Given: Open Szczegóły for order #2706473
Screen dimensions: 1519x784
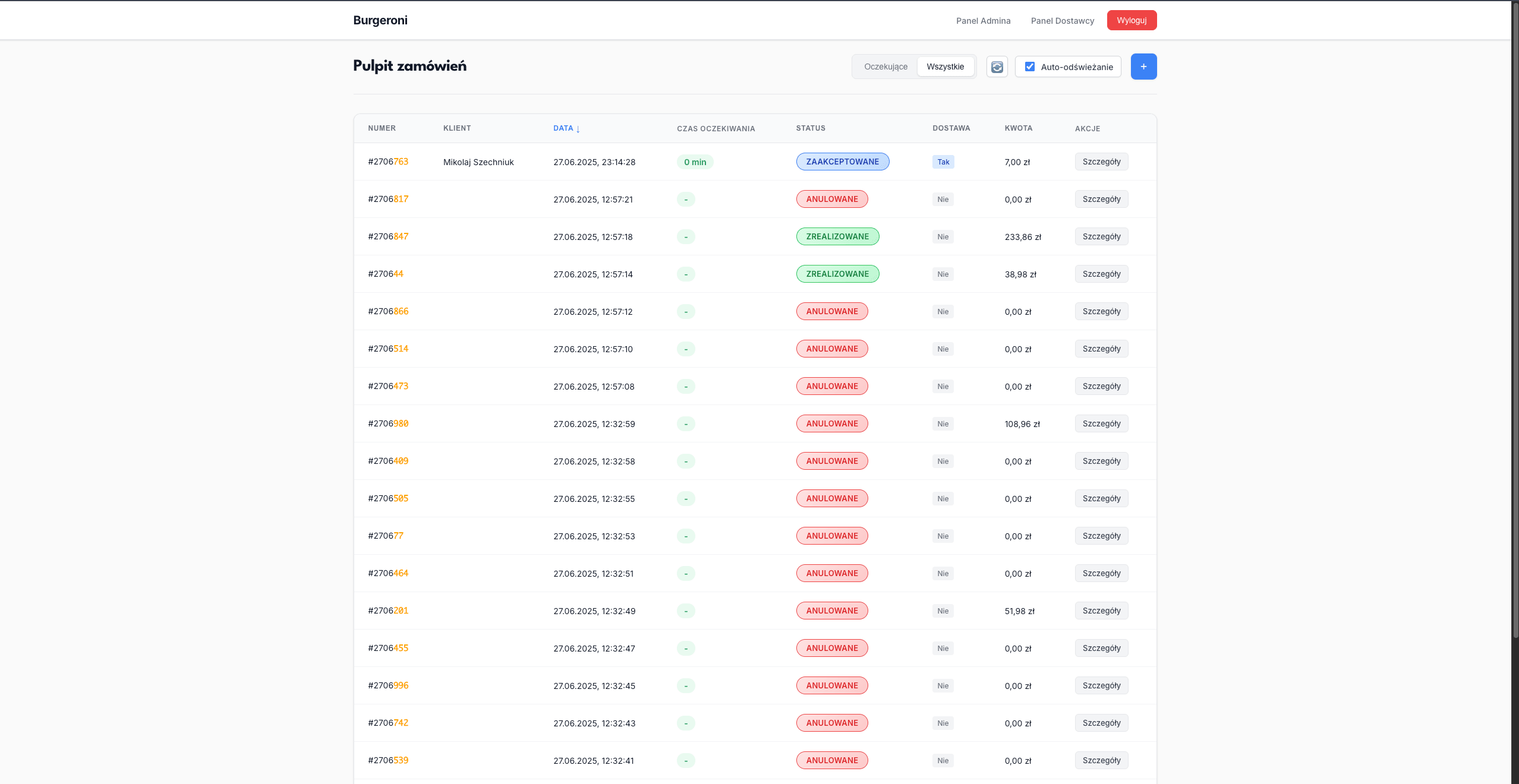Looking at the screenshot, I should [x=1101, y=386].
